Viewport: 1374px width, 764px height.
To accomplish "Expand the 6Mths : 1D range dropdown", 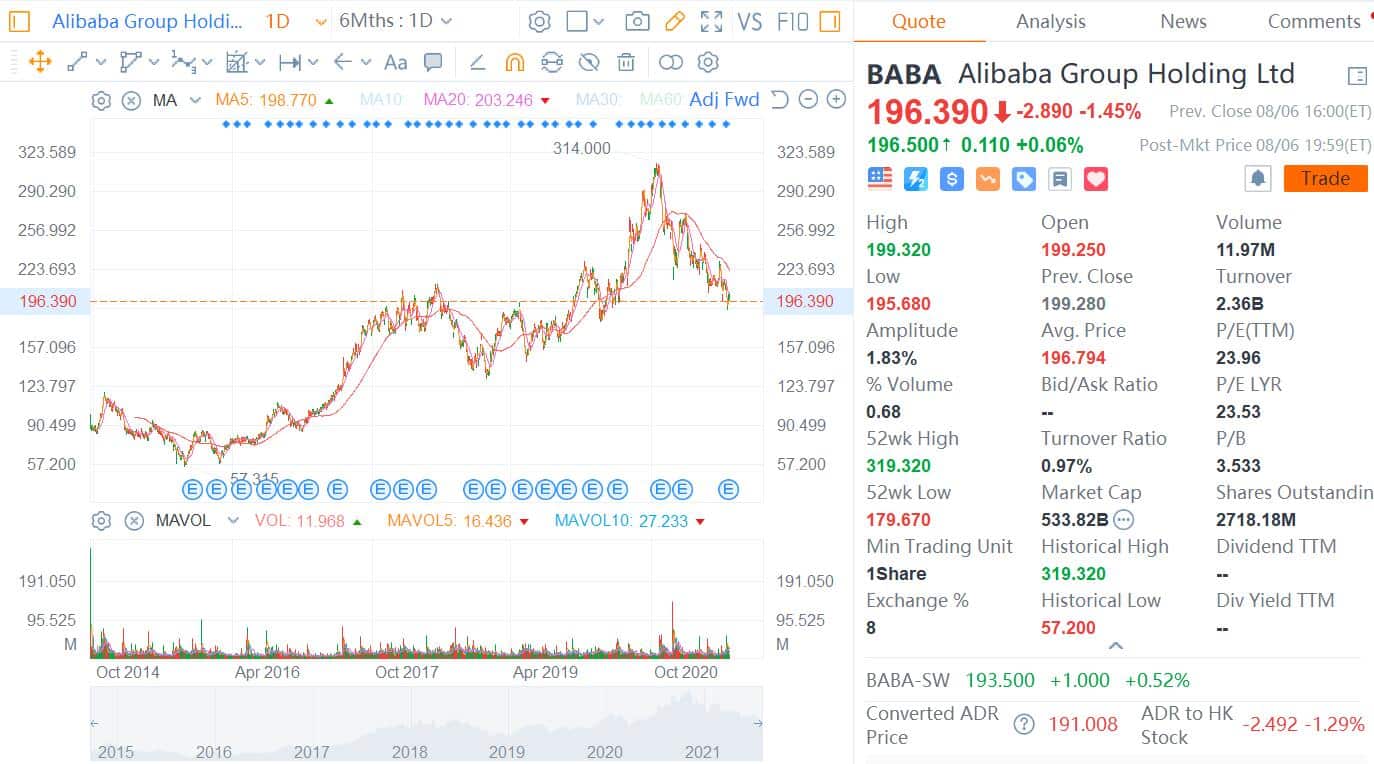I will [396, 21].
